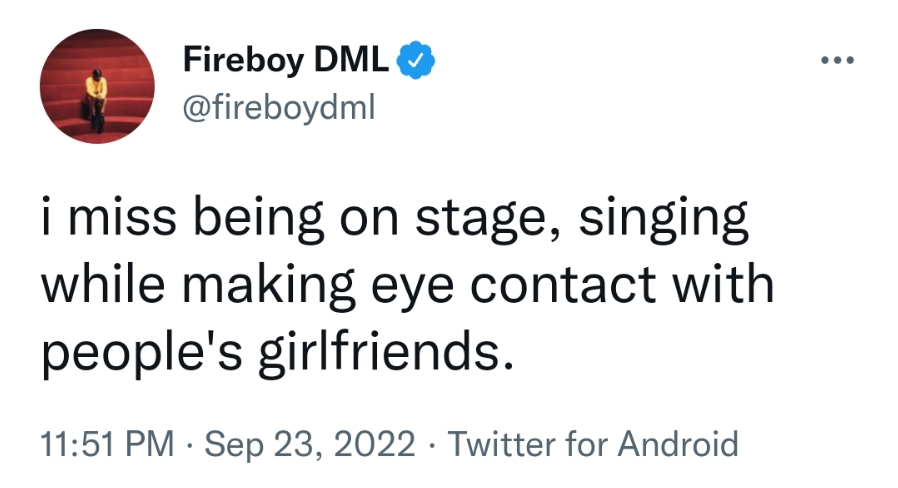This screenshot has width=898, height=488.
Task: Click the blue verified checkmark badge
Action: pyautogui.click(x=416, y=62)
